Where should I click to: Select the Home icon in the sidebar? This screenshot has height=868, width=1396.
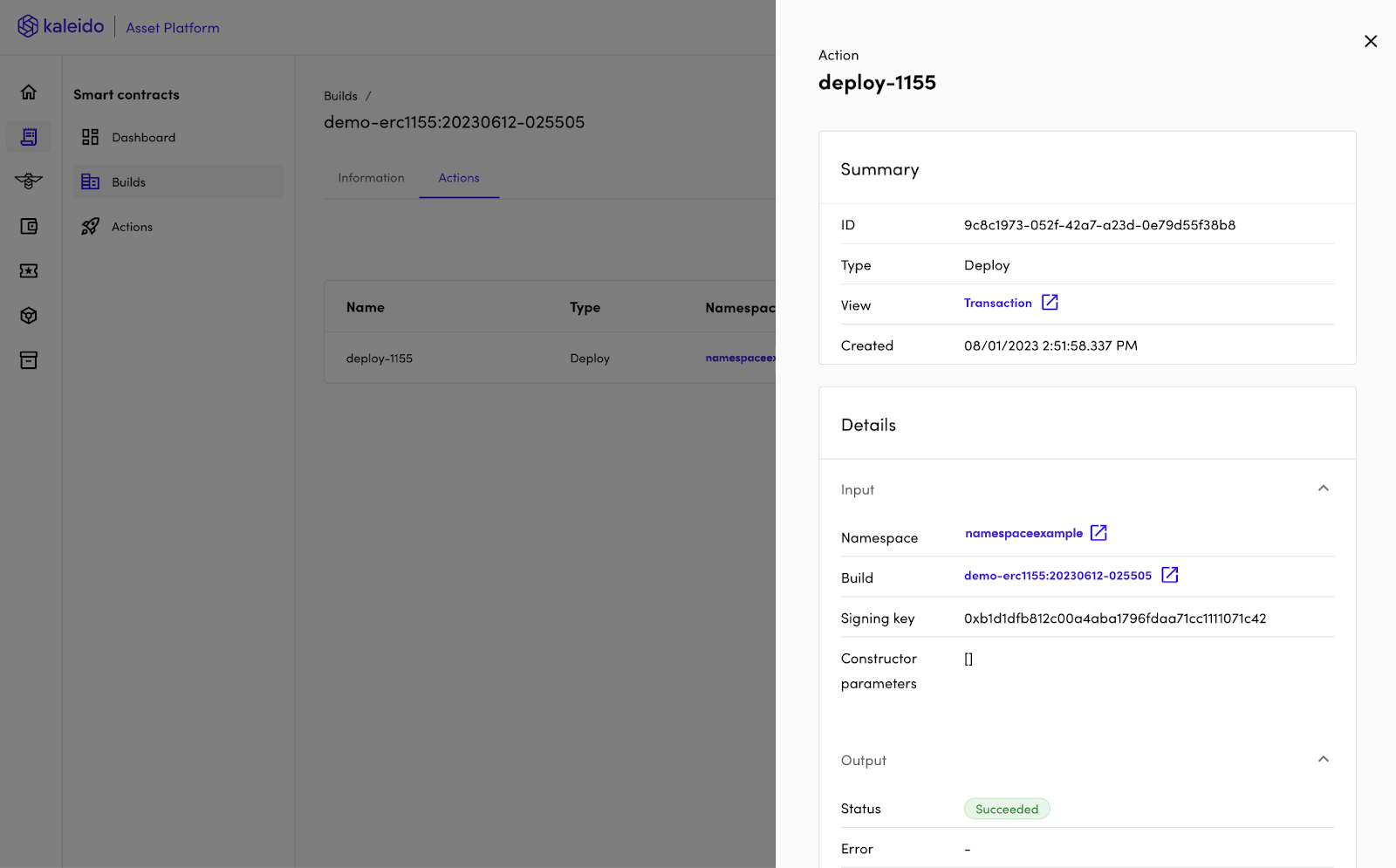(x=28, y=92)
